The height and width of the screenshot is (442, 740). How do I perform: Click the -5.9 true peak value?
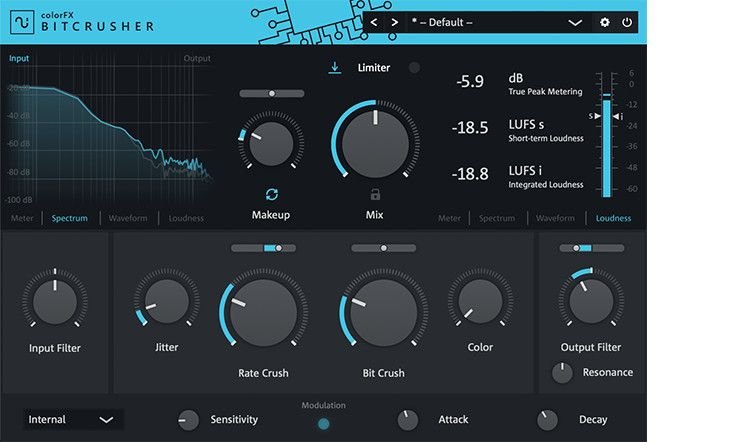[470, 82]
